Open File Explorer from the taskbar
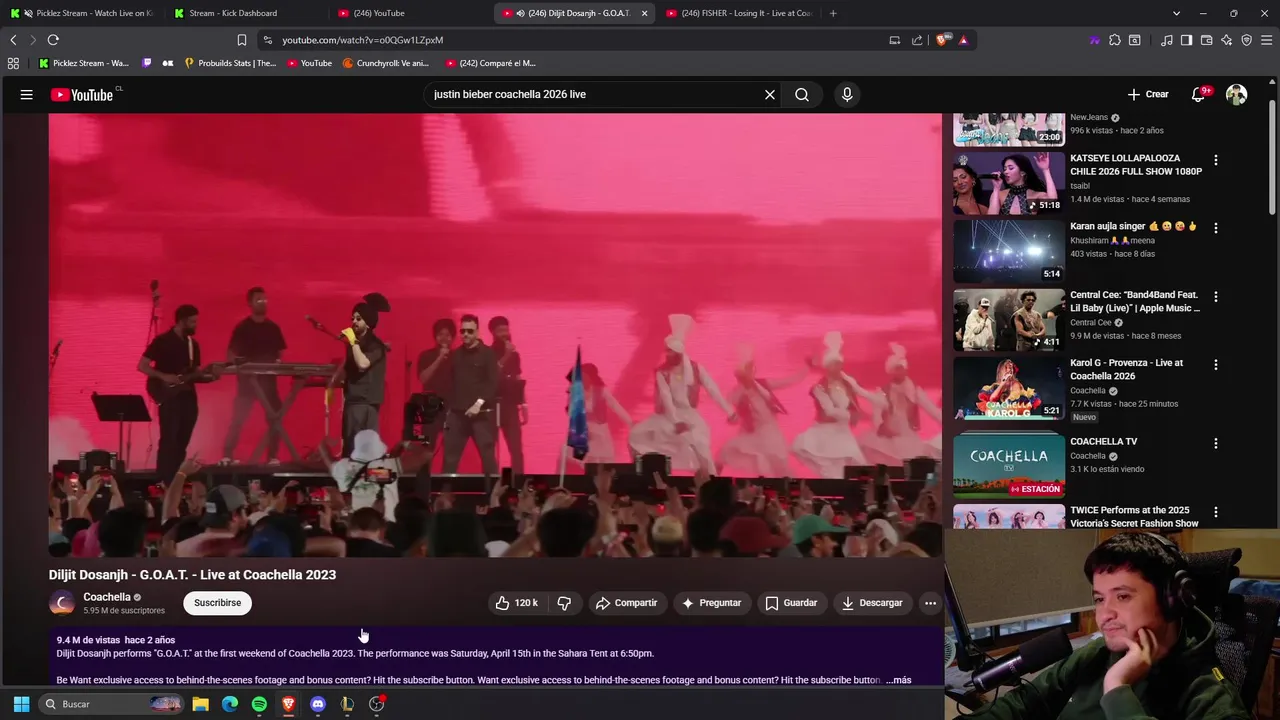1280x720 pixels. coord(200,704)
